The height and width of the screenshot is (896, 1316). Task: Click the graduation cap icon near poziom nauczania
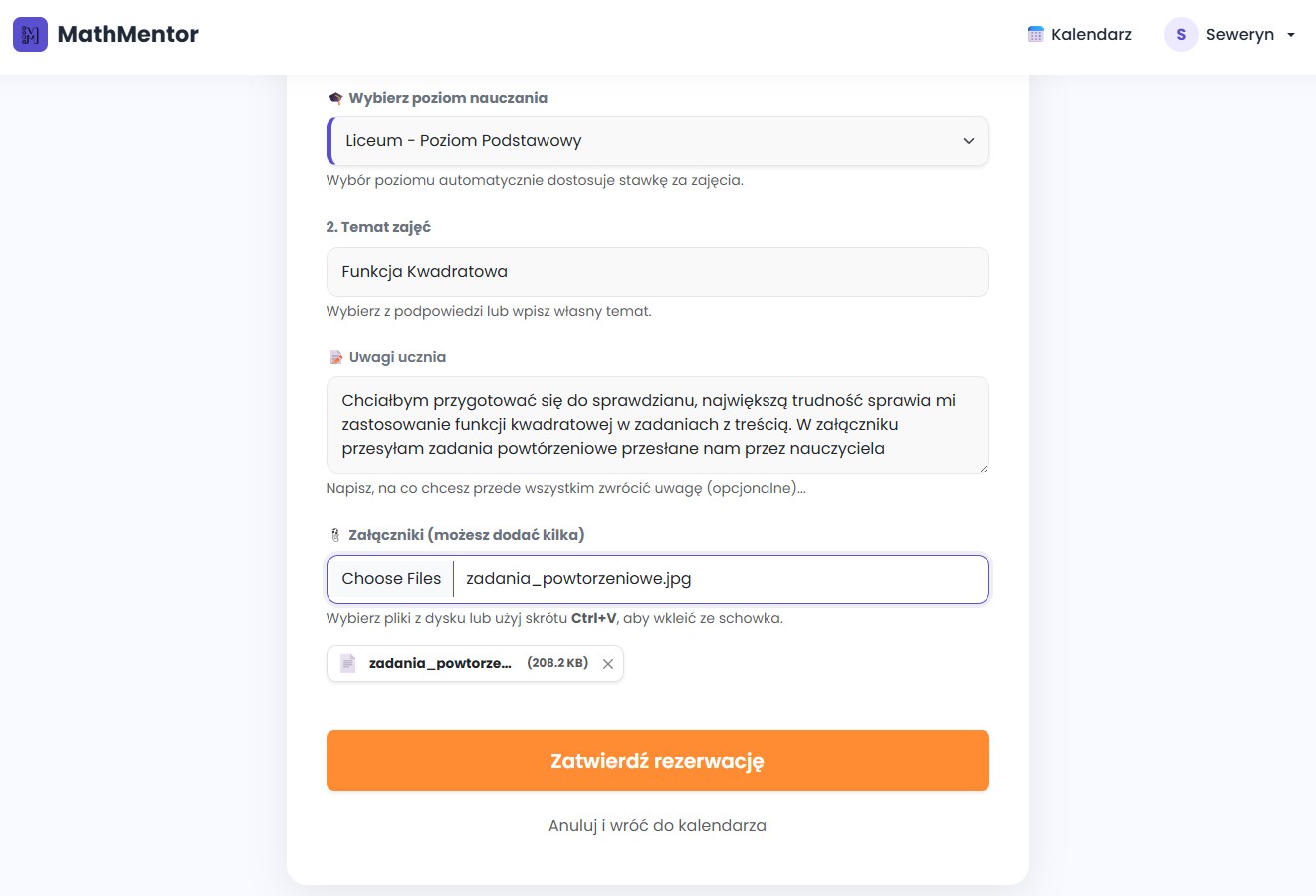point(335,98)
